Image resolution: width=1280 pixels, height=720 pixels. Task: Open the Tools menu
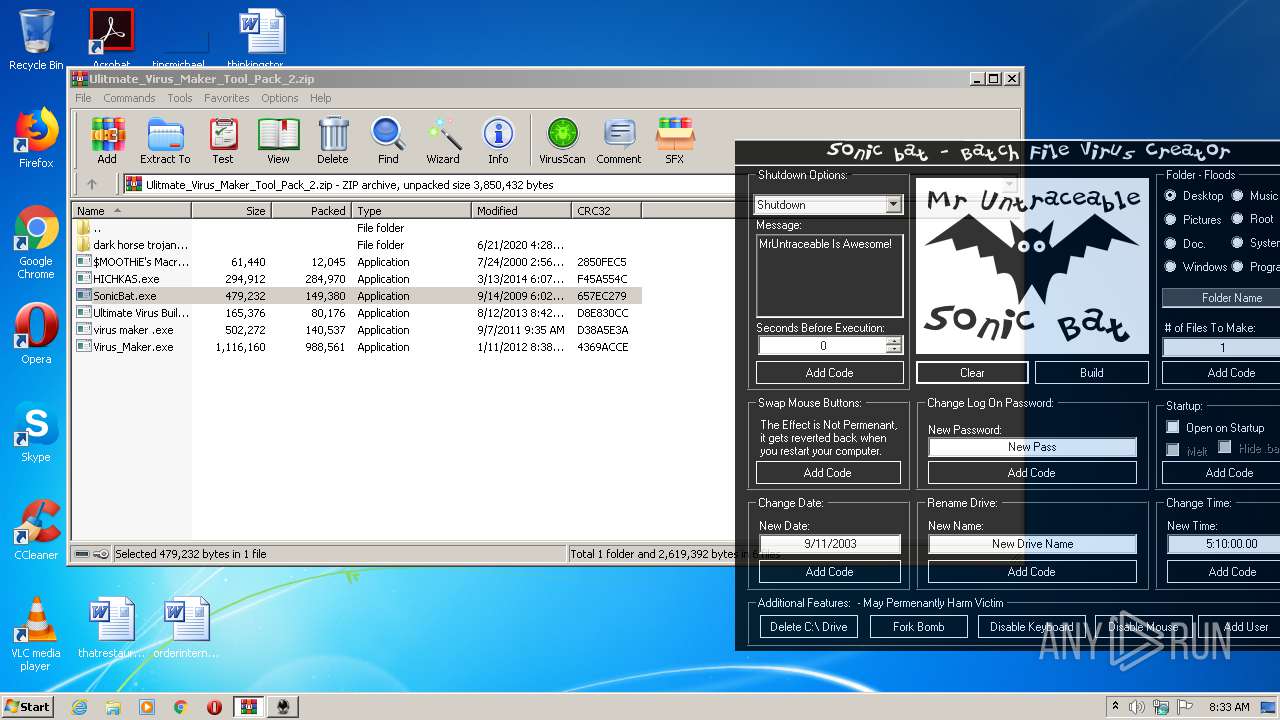point(180,98)
